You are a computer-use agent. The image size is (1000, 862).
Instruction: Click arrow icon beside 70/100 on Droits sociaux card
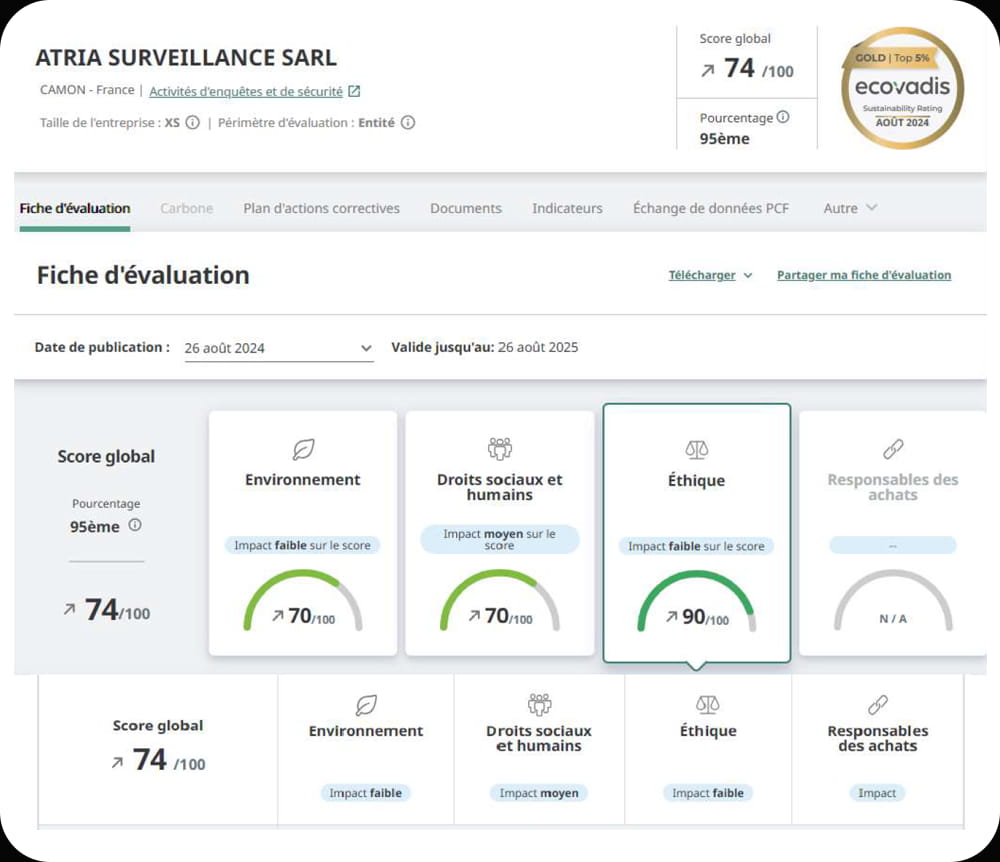pyautogui.click(x=474, y=615)
